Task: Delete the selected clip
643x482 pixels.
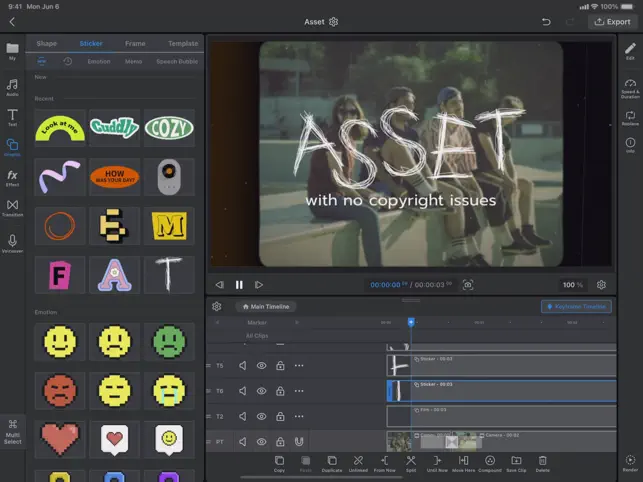Action: 543,464
